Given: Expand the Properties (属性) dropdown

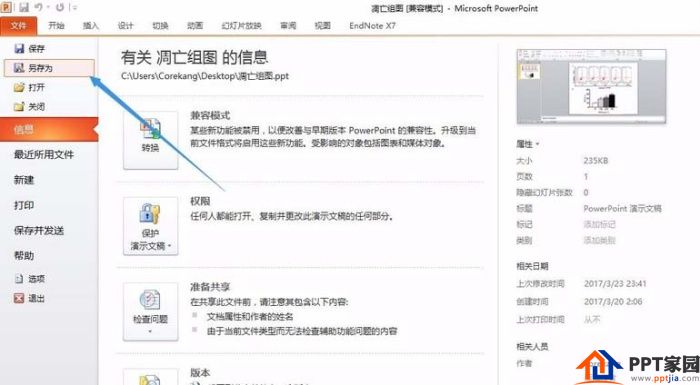Looking at the screenshot, I should (528, 144).
